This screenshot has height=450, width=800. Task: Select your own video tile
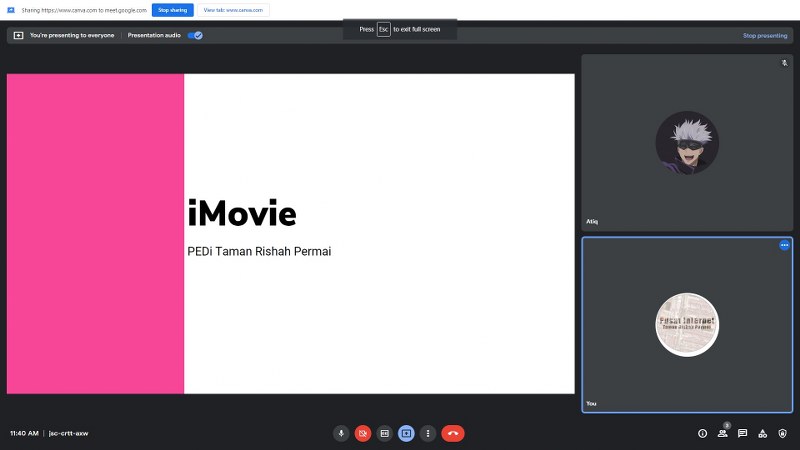tap(687, 324)
